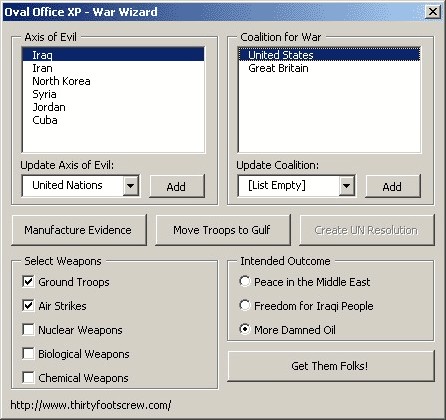Click Move Troops to Gulf button
This screenshot has height=420, width=446.
[223, 230]
